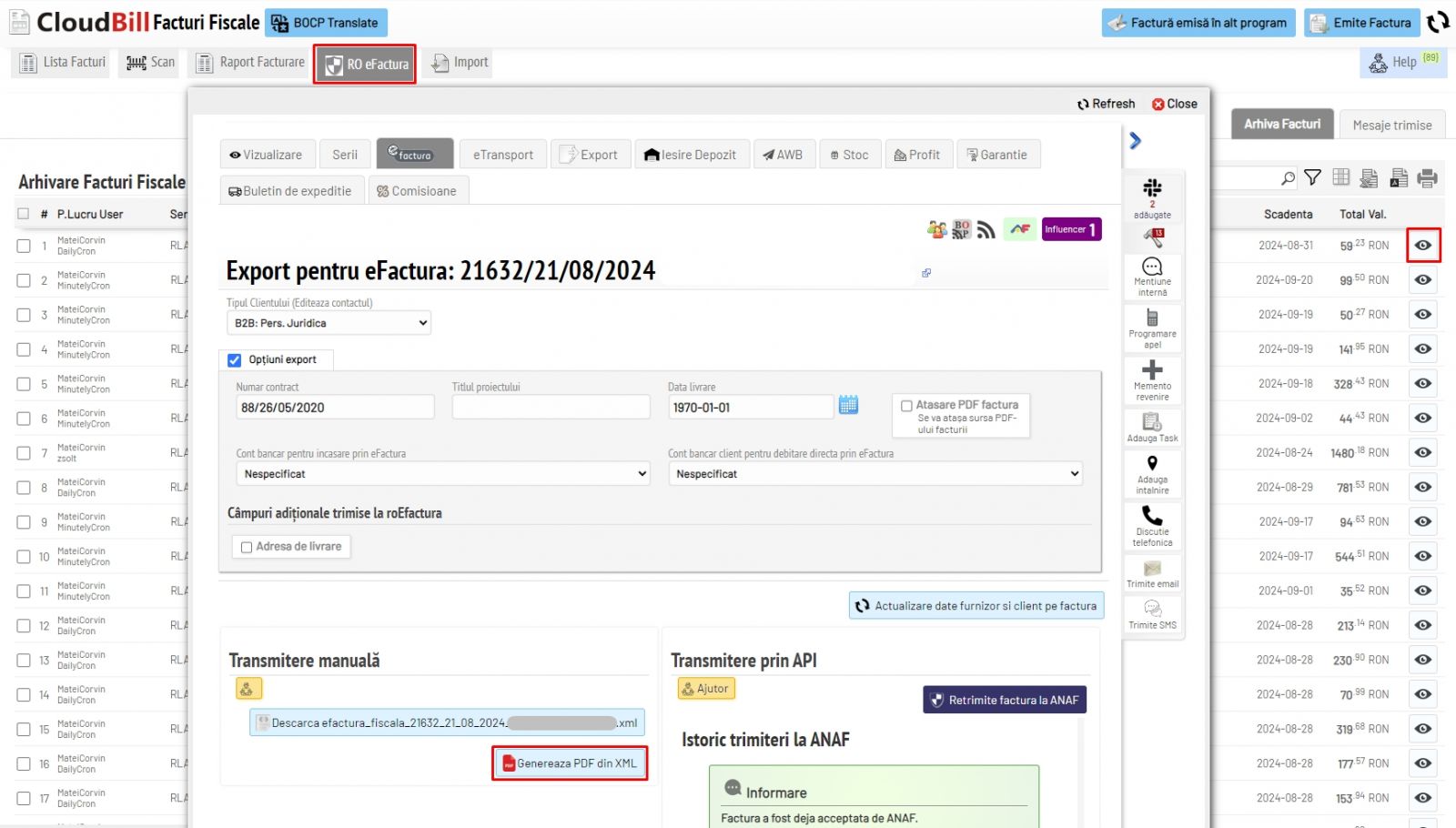The width and height of the screenshot is (1456, 828).
Task: Open calendar picker next to Data livrare
Action: [848, 406]
